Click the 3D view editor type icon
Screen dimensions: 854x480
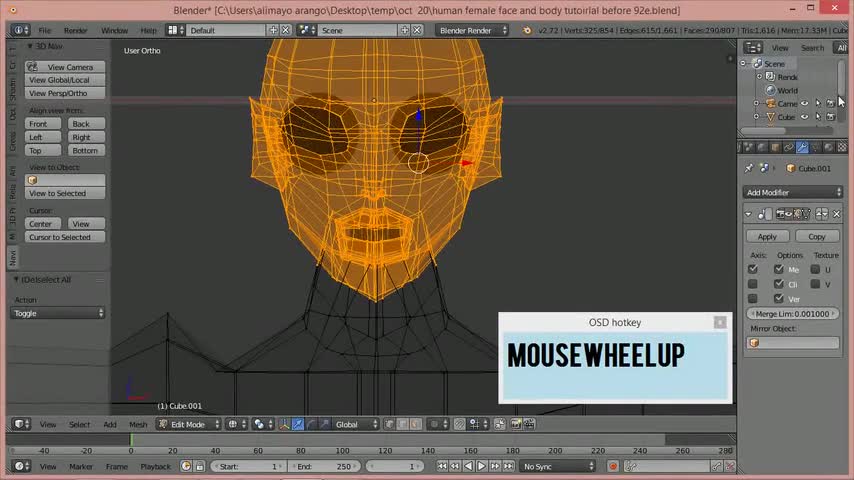(19, 424)
